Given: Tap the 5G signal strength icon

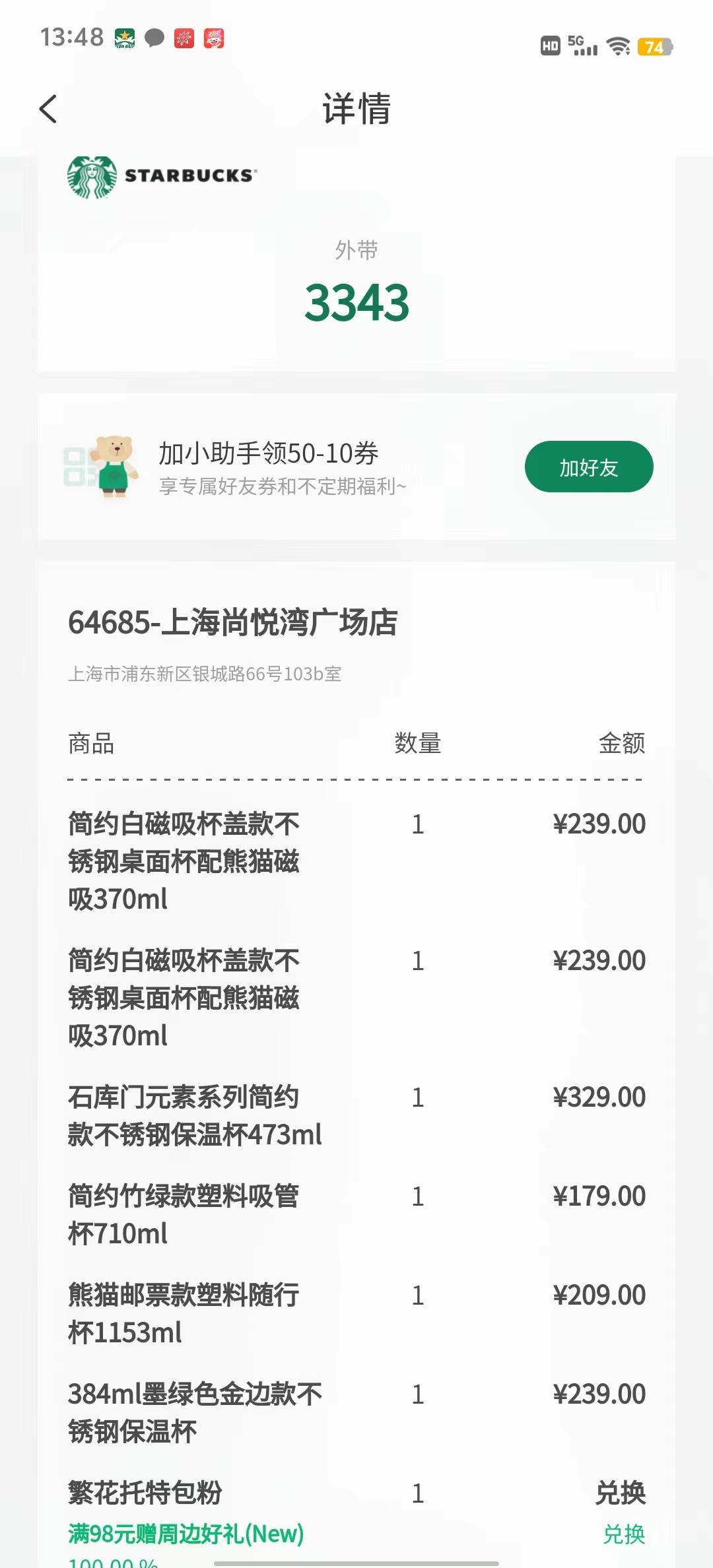Looking at the screenshot, I should [x=582, y=46].
